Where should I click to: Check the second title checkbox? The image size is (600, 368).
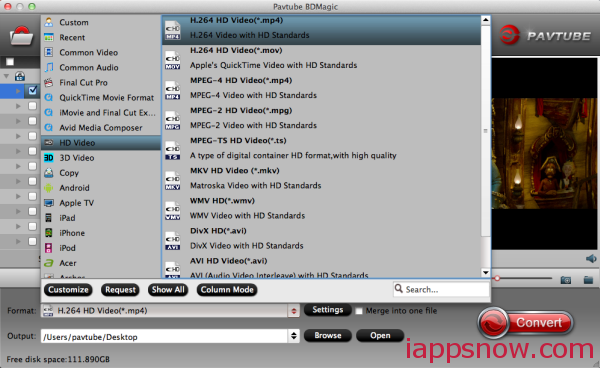[33, 106]
